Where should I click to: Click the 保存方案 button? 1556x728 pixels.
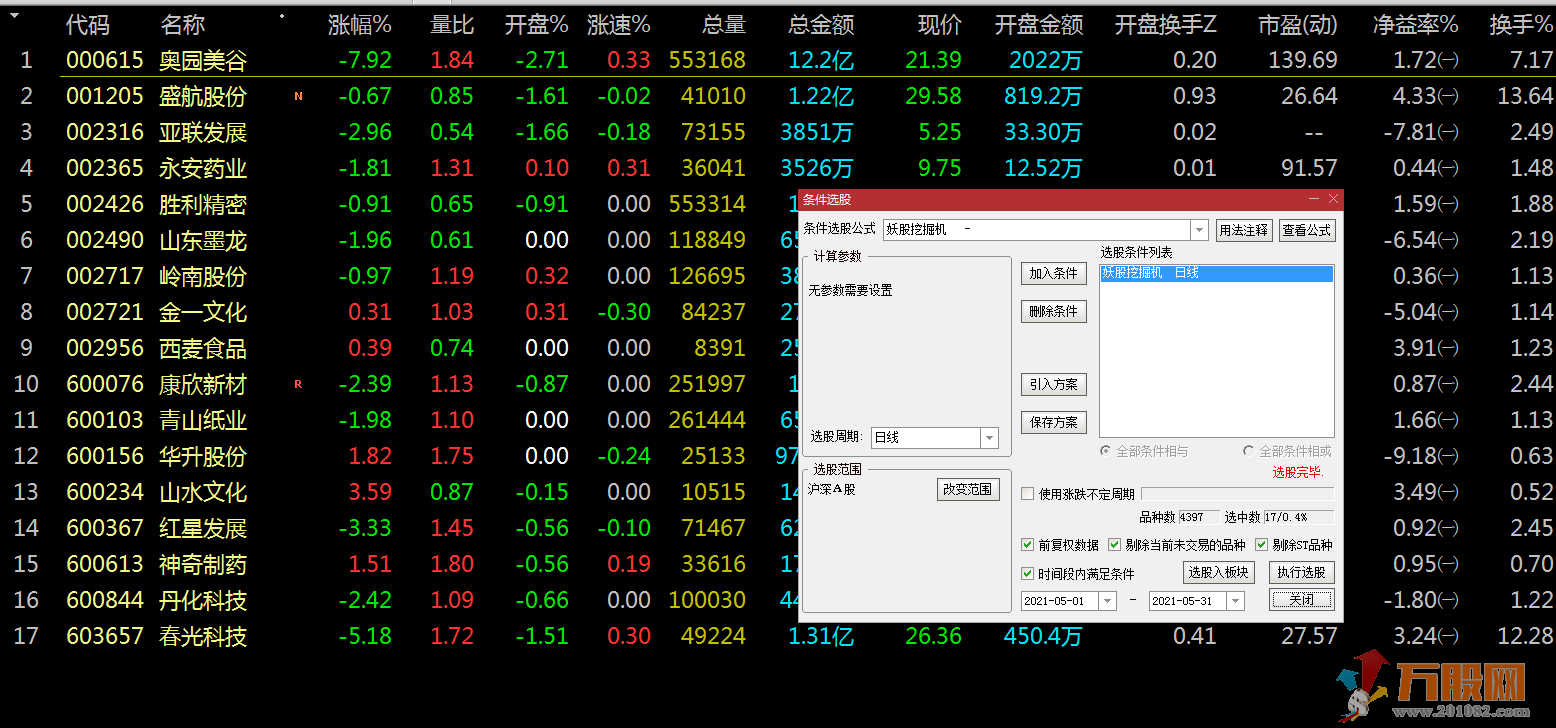pos(1053,422)
